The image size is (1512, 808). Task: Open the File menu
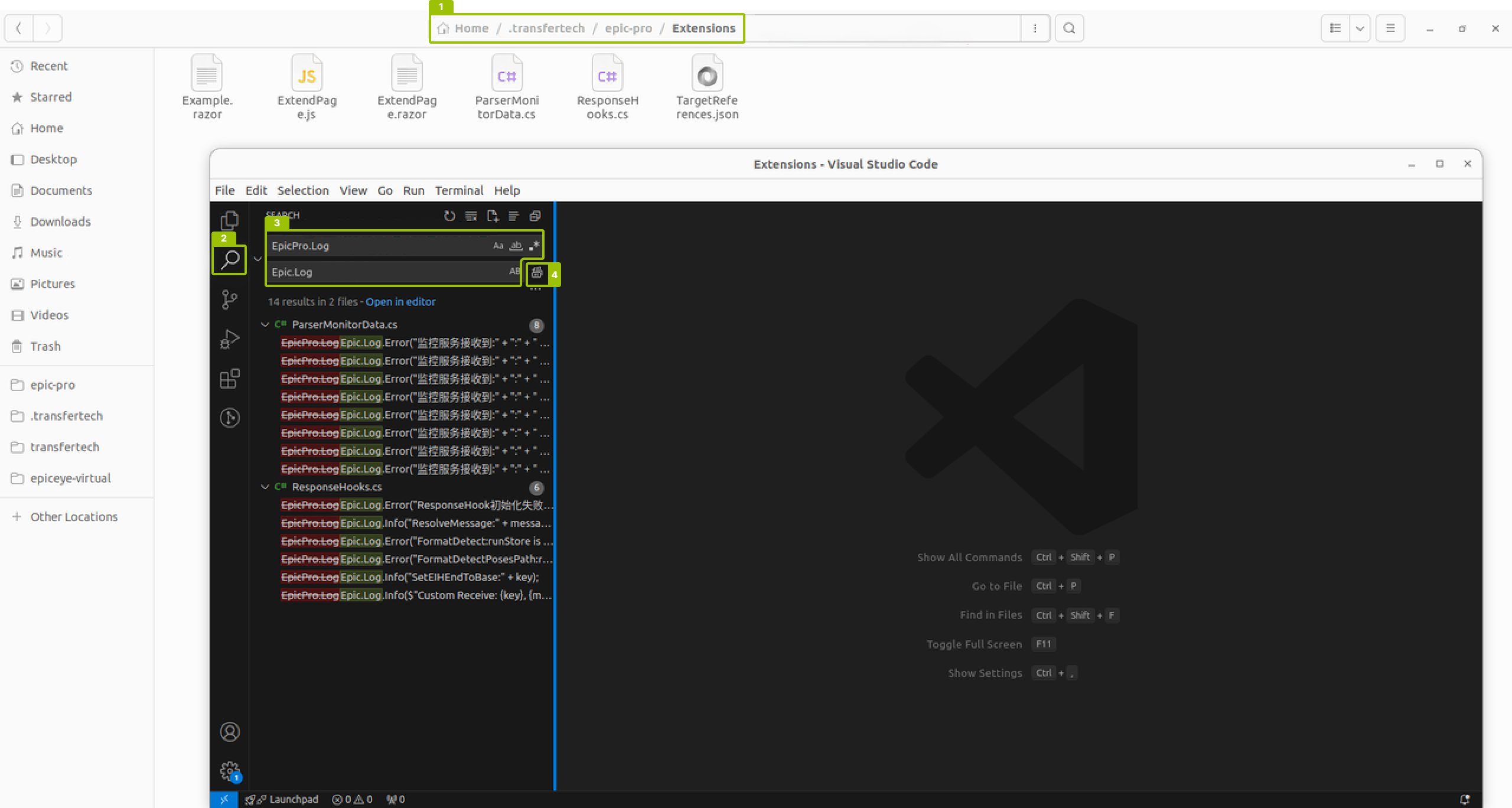tap(224, 190)
